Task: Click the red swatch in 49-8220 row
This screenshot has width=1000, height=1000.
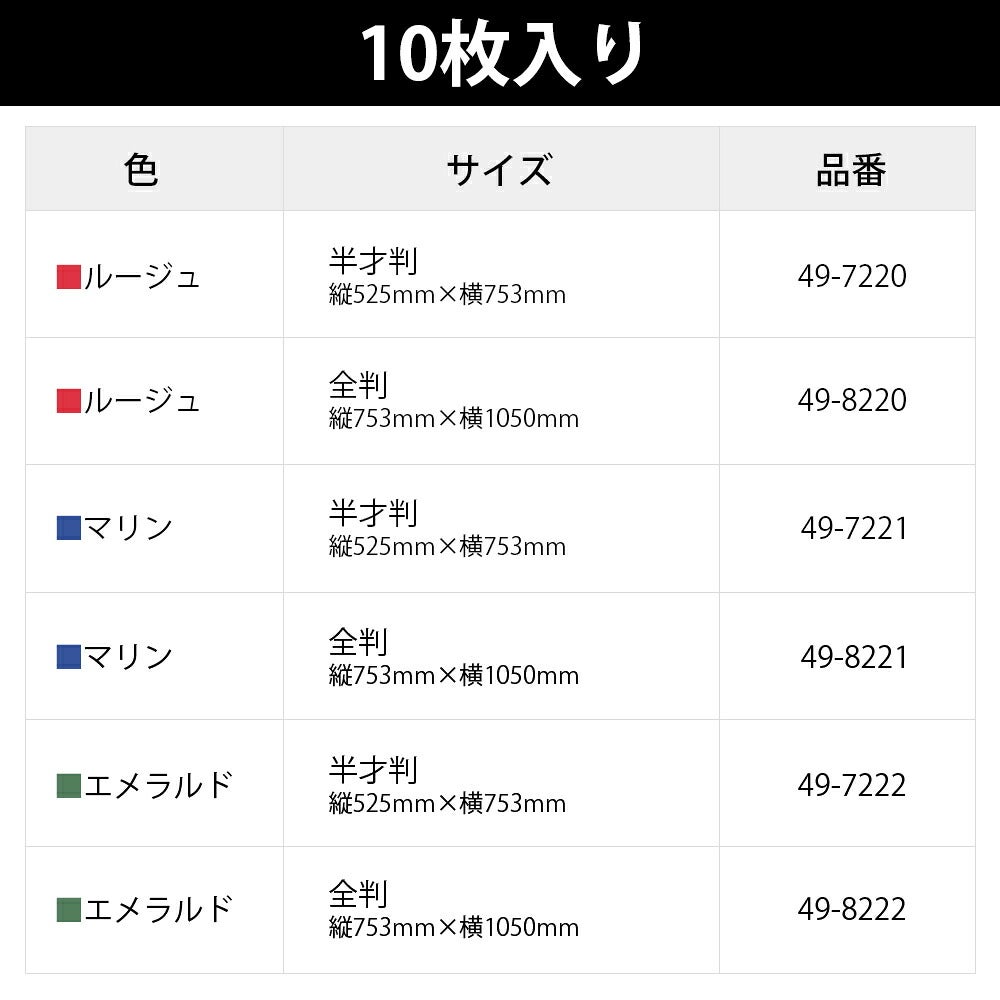Action: pyautogui.click(x=69, y=401)
